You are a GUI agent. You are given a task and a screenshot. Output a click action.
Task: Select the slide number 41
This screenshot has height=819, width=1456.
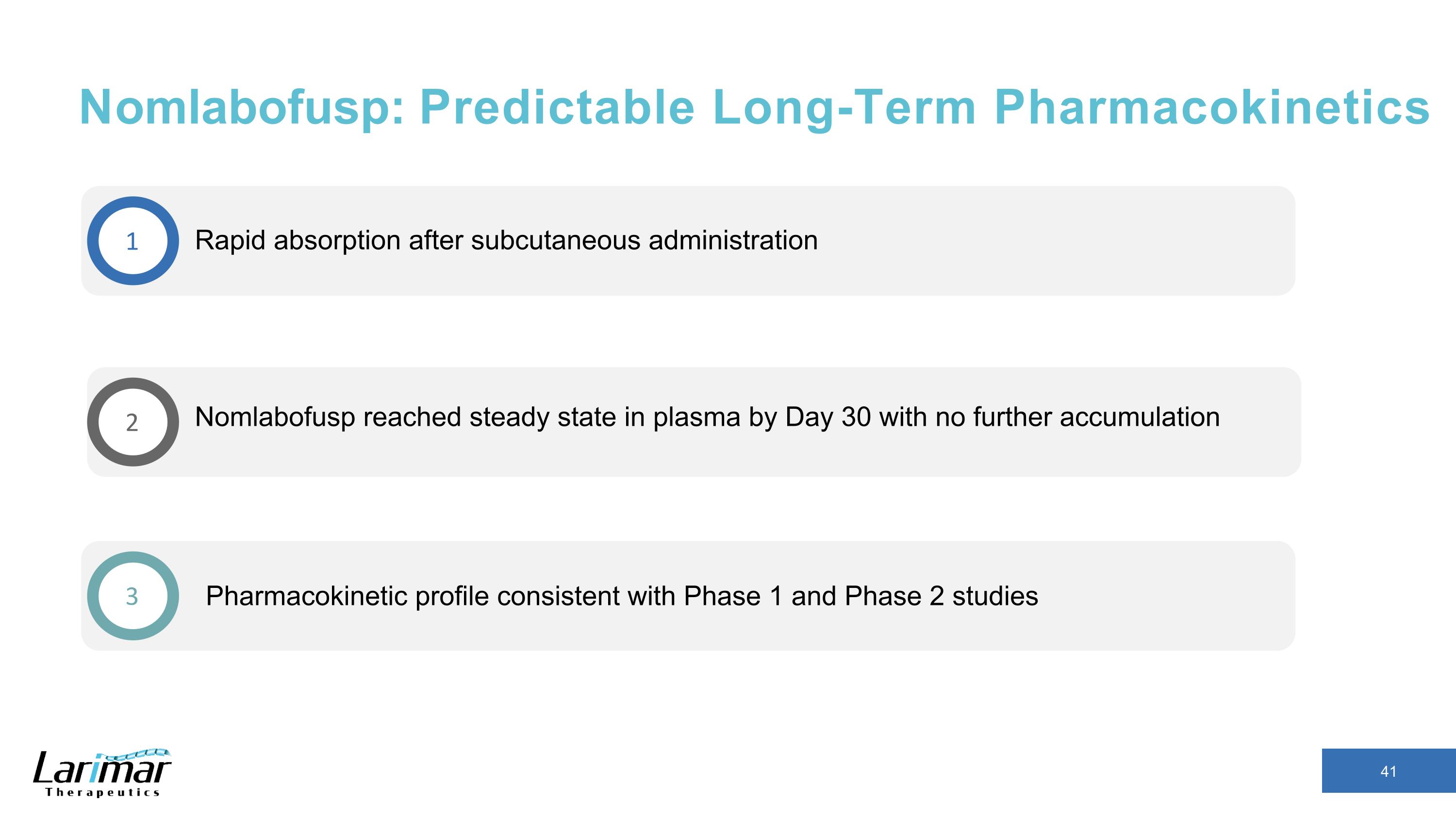click(1388, 771)
